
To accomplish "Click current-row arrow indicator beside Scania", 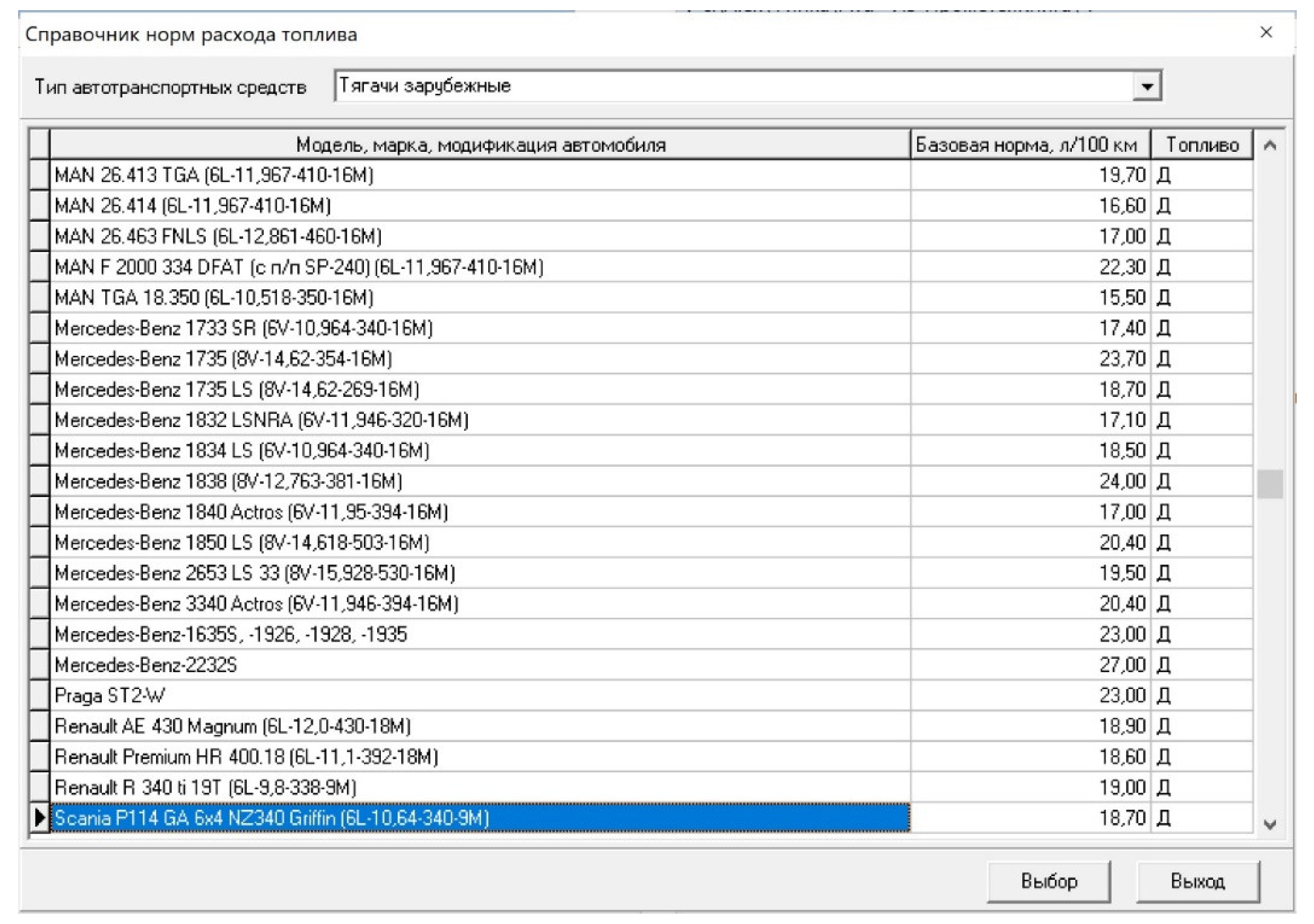I will (39, 818).
